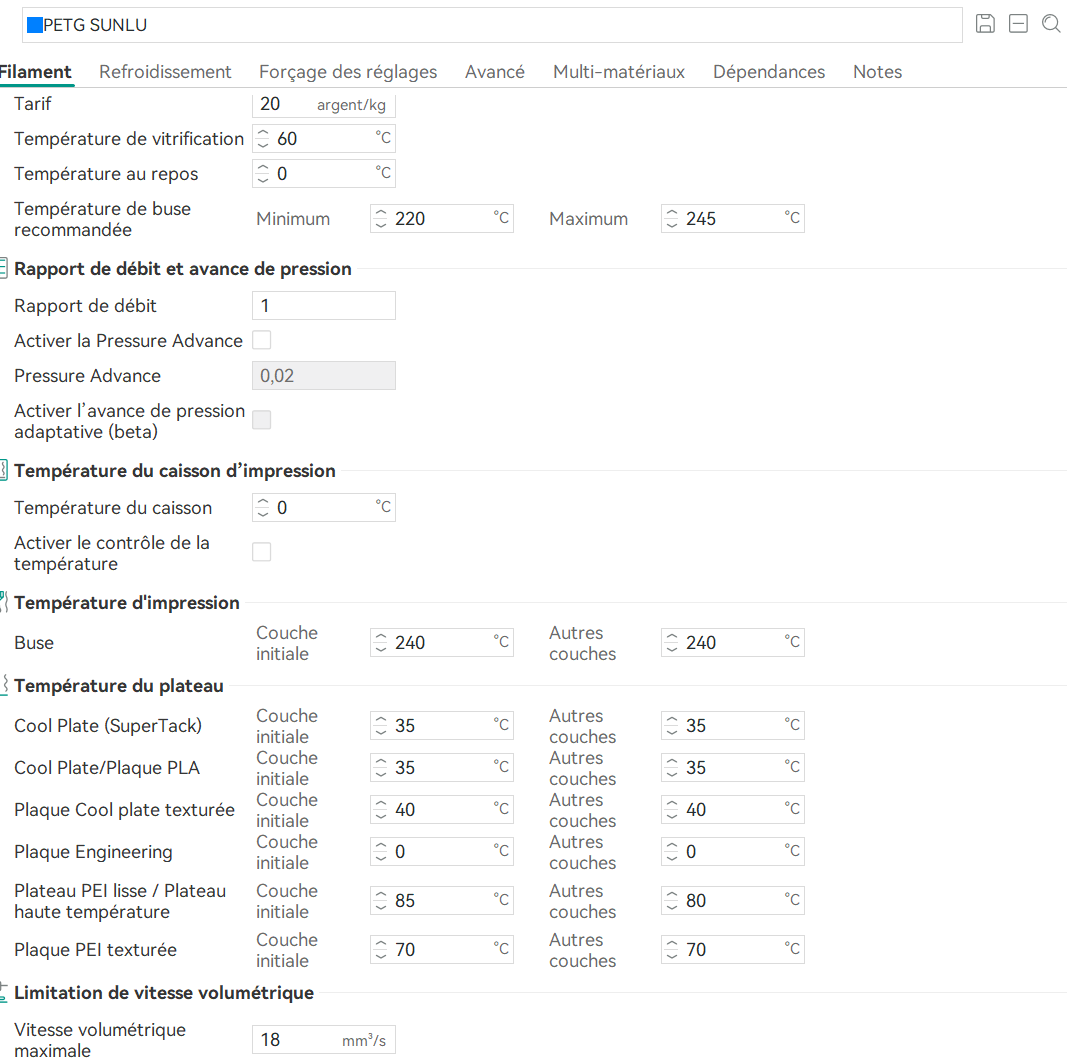Click the delete preset icon beside save

(1018, 24)
